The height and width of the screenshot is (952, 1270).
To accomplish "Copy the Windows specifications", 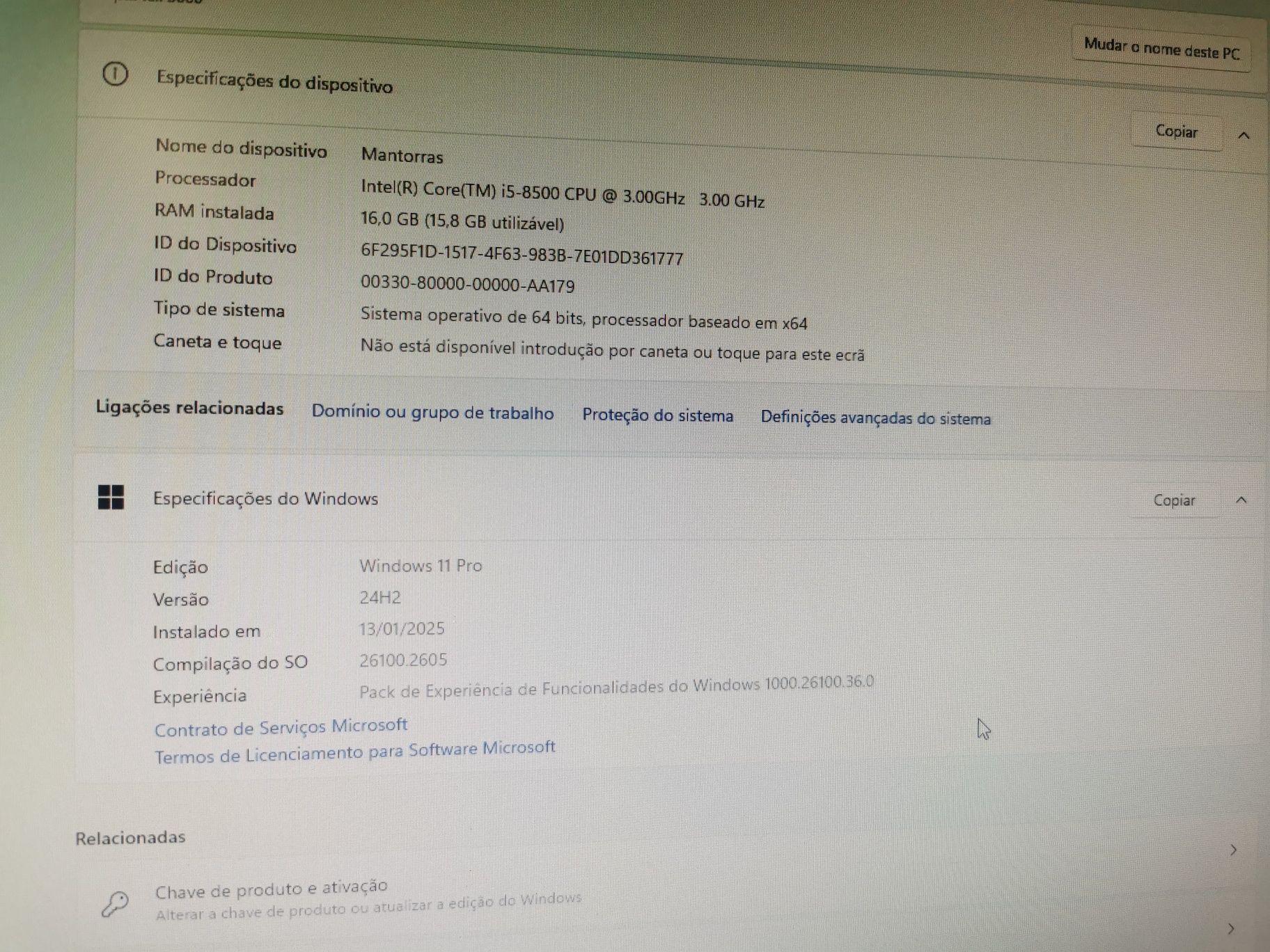I will (x=1174, y=500).
